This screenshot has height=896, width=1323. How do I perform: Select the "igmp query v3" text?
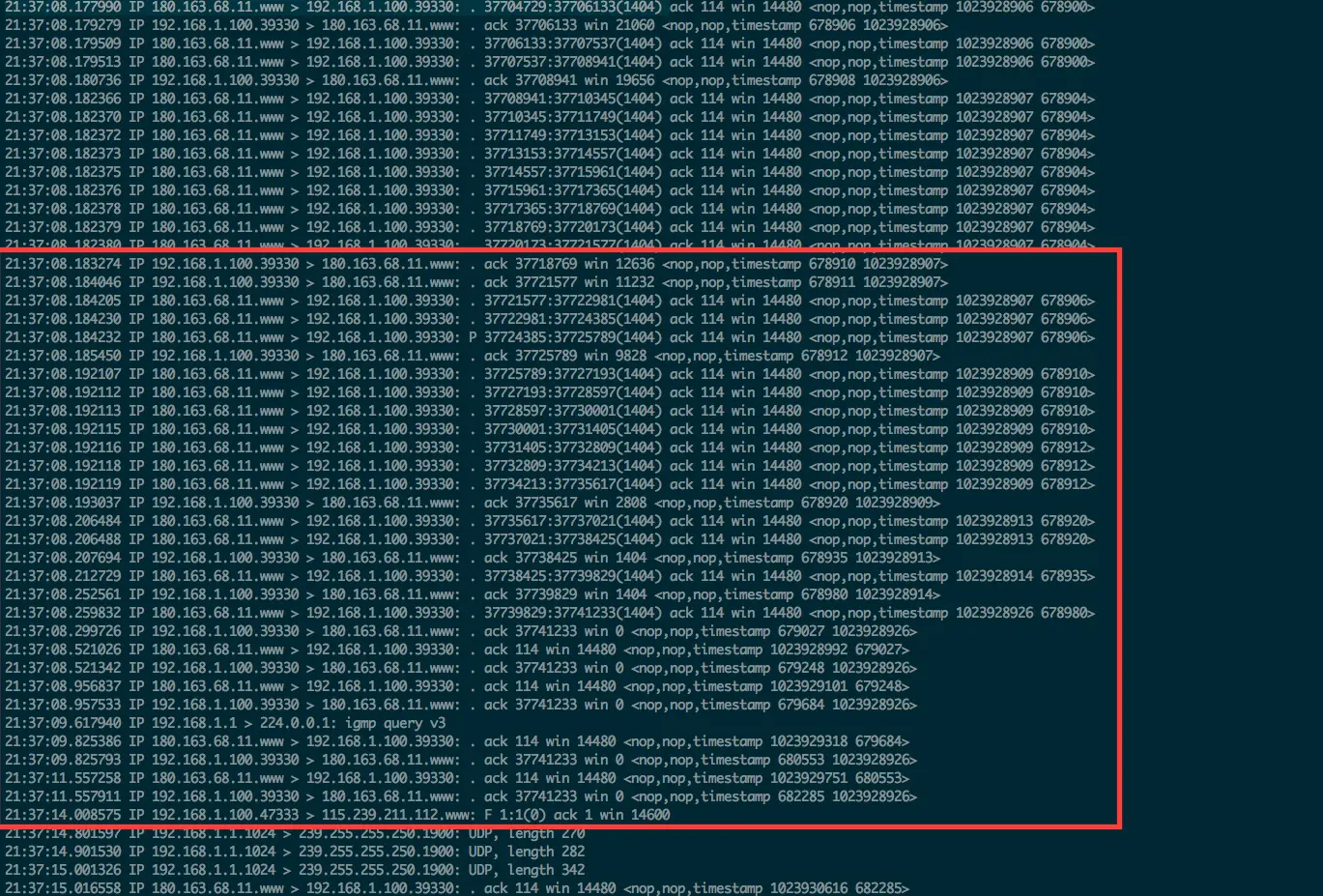click(395, 723)
